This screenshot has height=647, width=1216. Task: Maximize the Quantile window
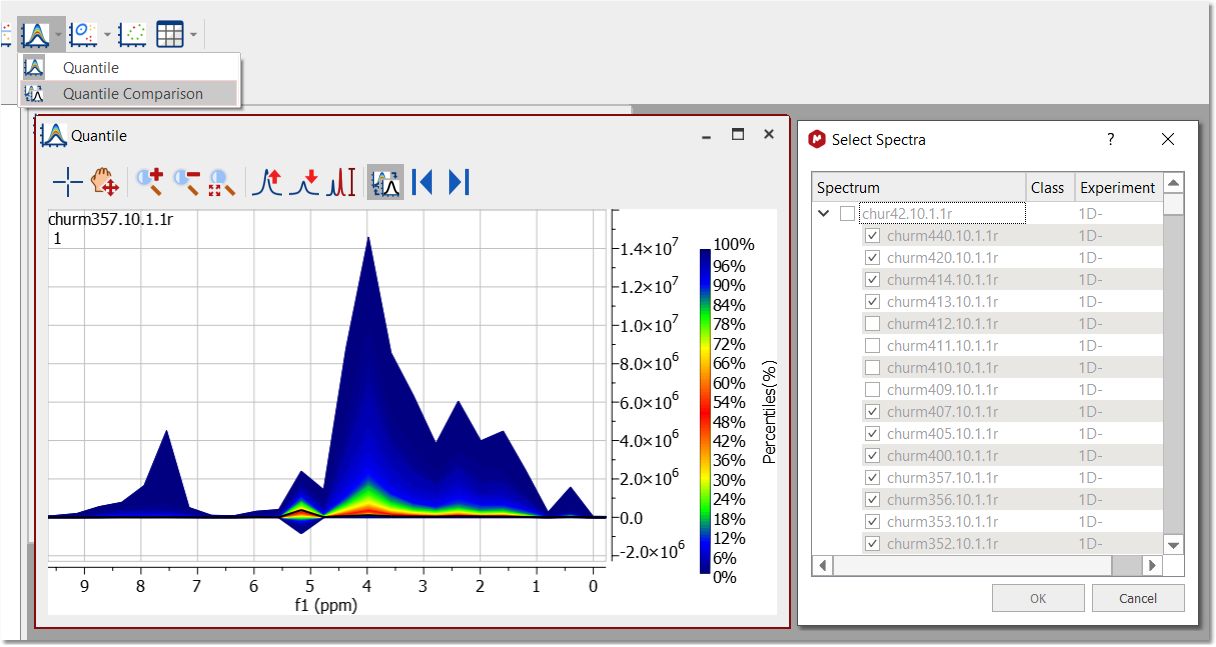click(738, 134)
